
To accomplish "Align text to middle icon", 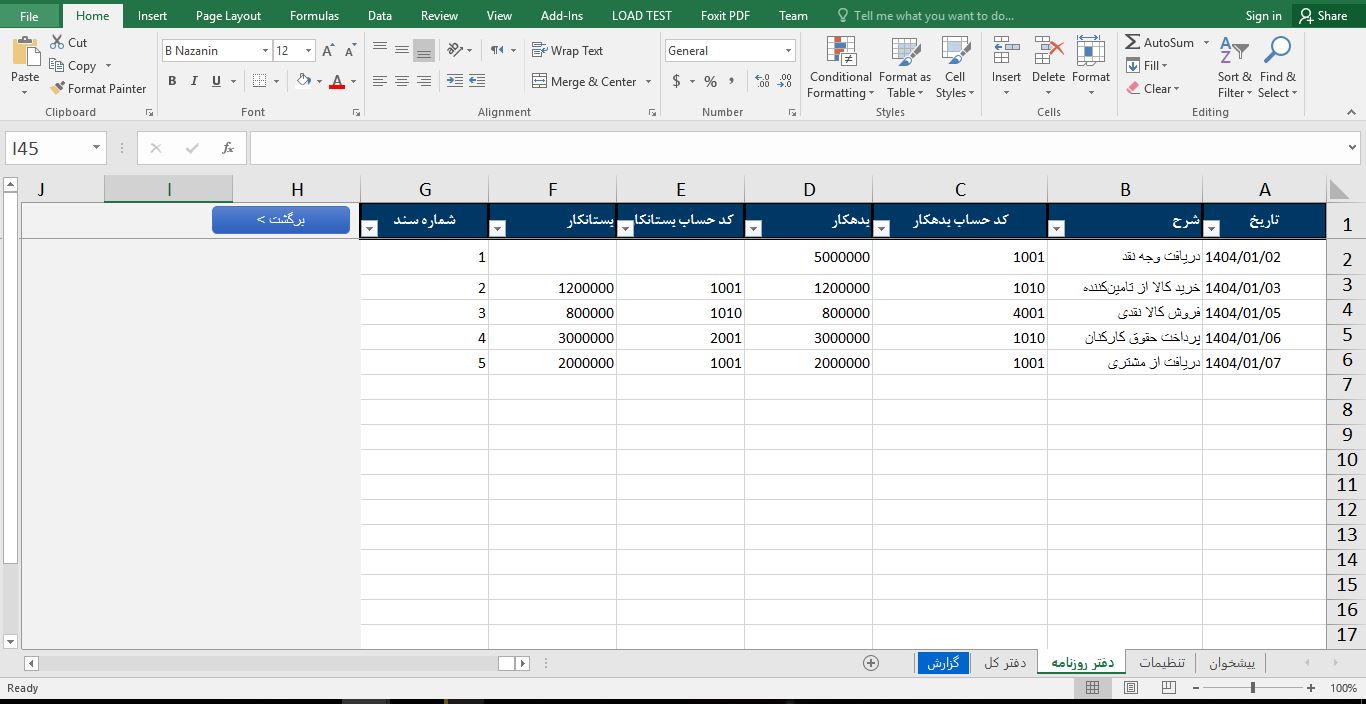I will pyautogui.click(x=402, y=50).
